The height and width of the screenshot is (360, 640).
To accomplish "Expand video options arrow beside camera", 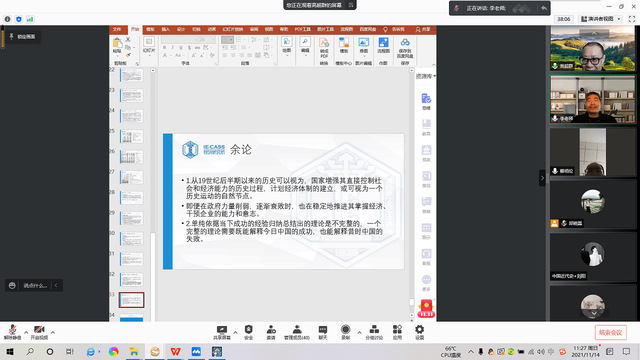I will pos(53,332).
